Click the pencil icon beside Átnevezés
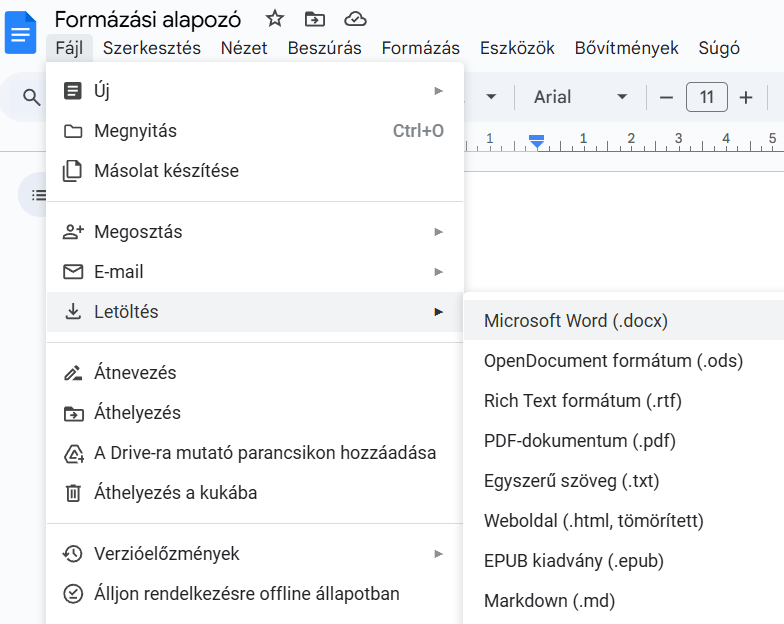 (x=73, y=373)
